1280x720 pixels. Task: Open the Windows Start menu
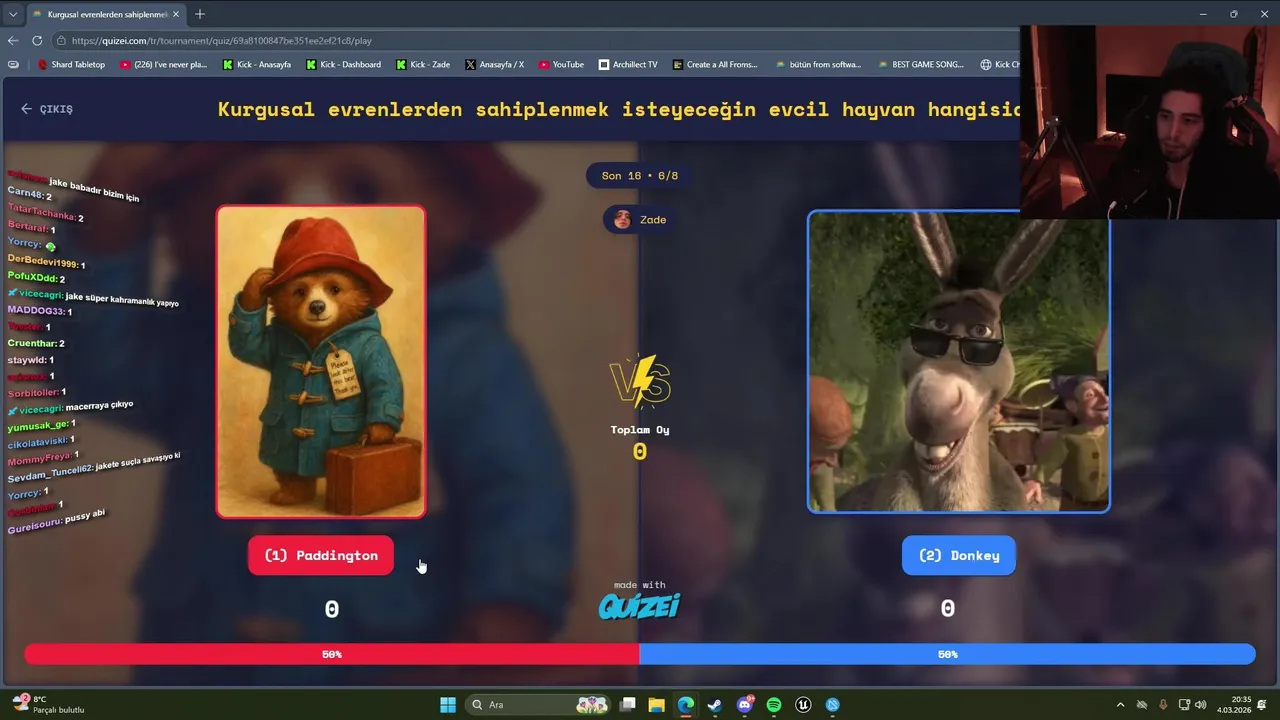tap(448, 705)
